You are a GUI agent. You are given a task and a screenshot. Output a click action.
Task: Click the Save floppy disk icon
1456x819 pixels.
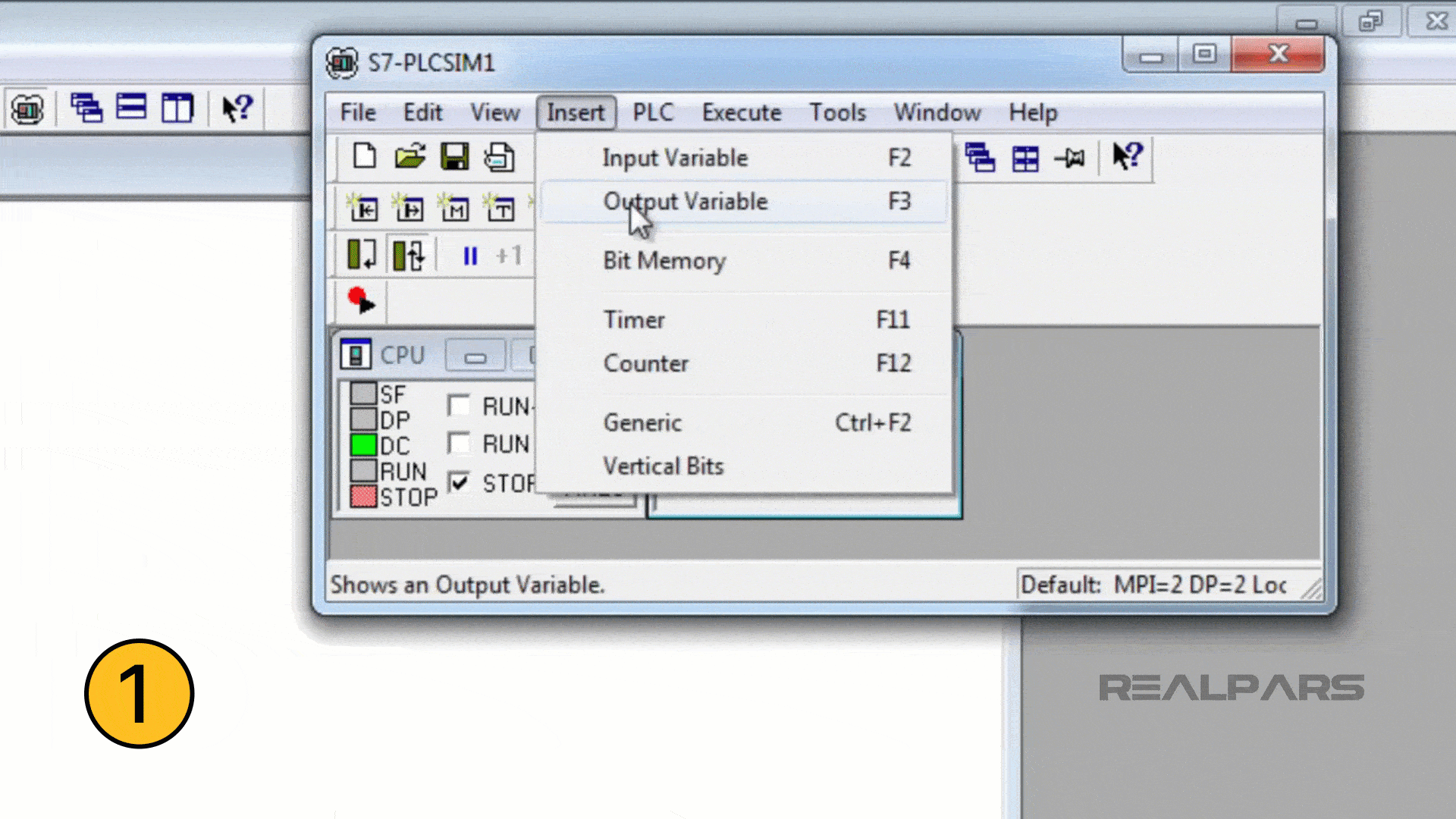click(454, 157)
